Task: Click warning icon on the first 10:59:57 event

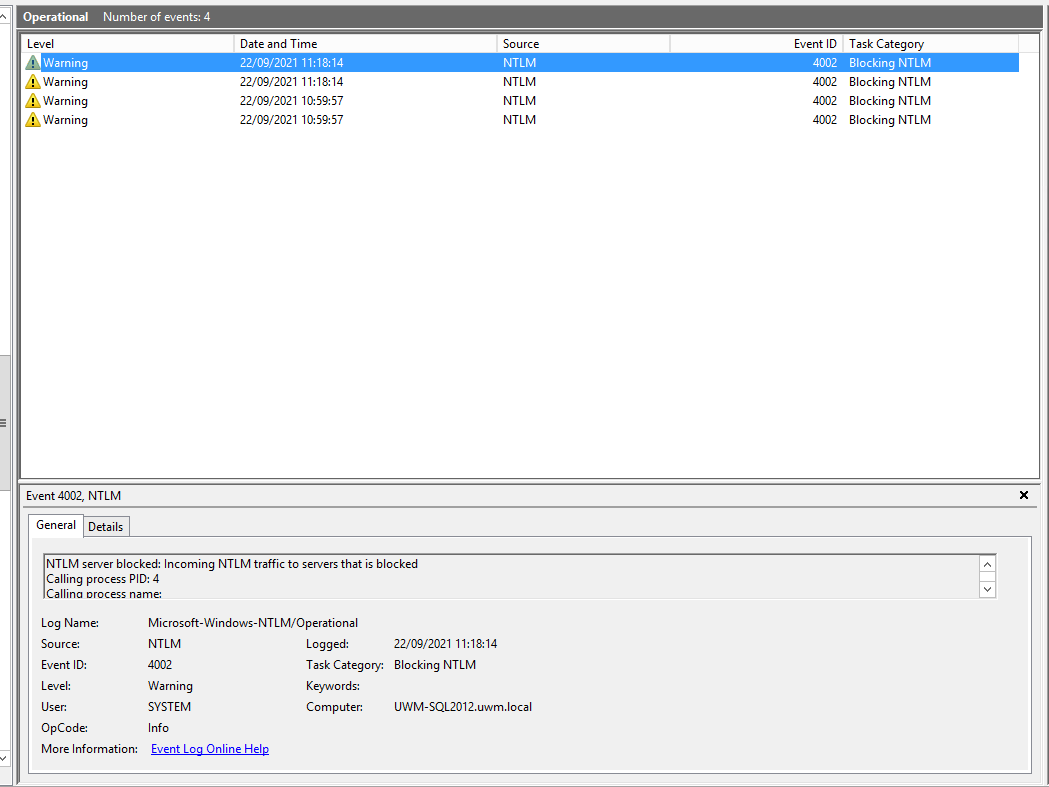Action: pyautogui.click(x=33, y=100)
